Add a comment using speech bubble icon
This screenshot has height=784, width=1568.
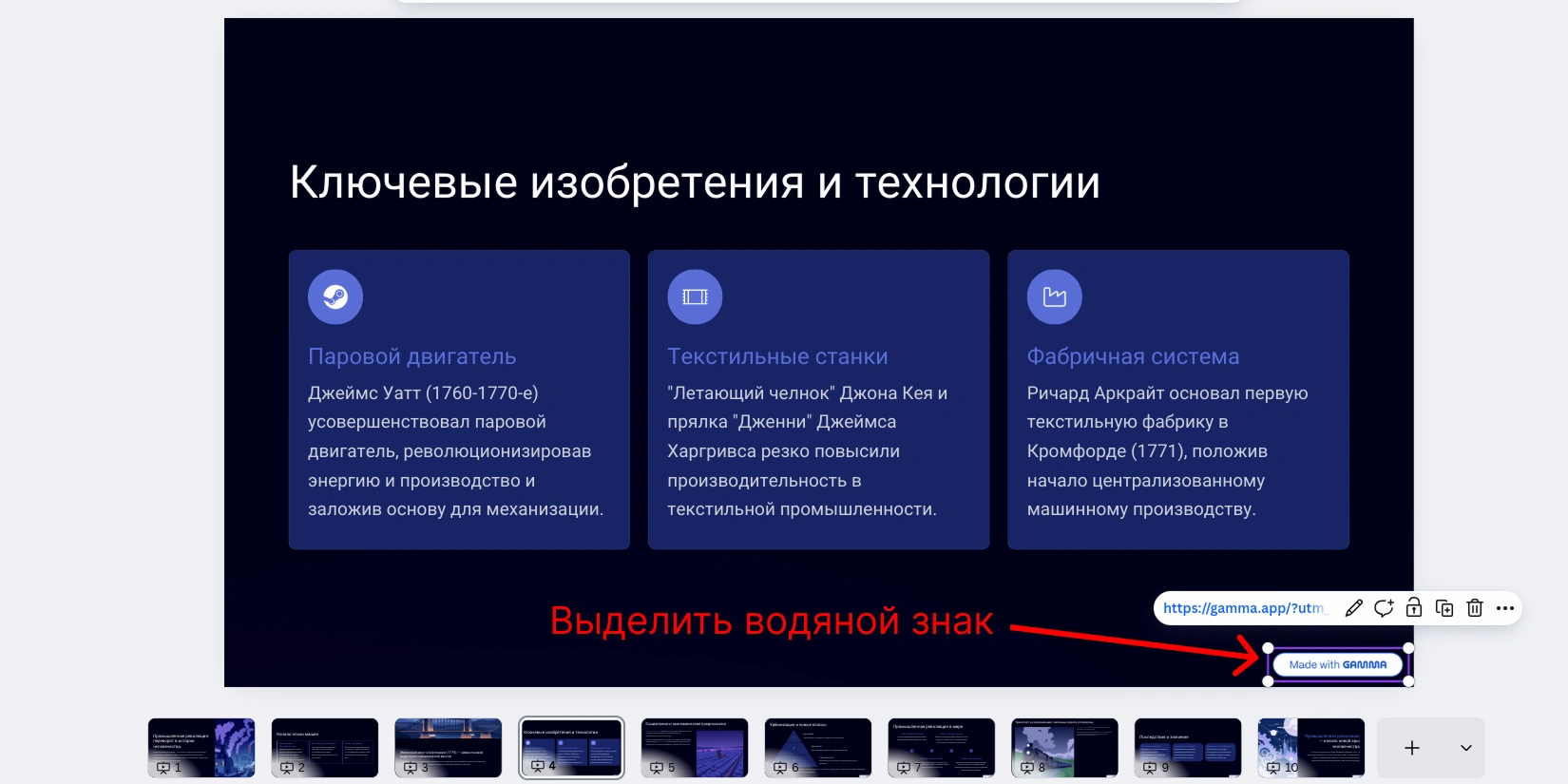click(1384, 608)
